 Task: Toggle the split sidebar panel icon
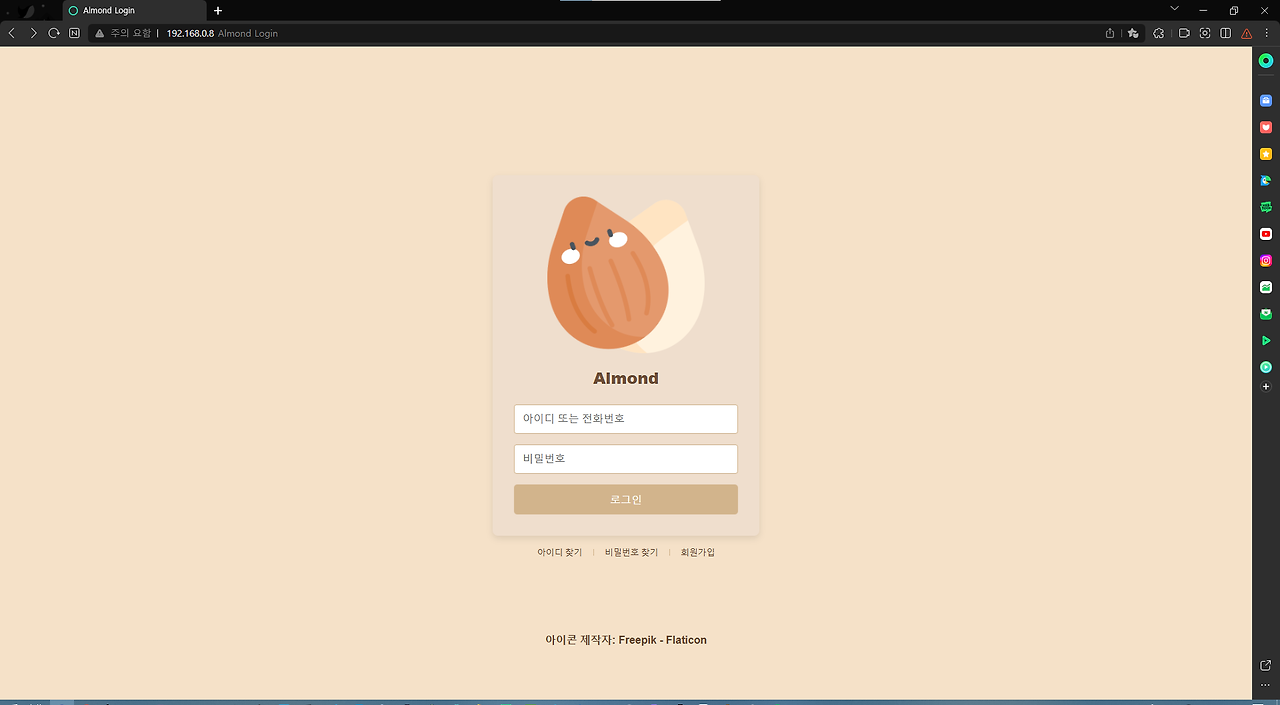coord(1226,33)
